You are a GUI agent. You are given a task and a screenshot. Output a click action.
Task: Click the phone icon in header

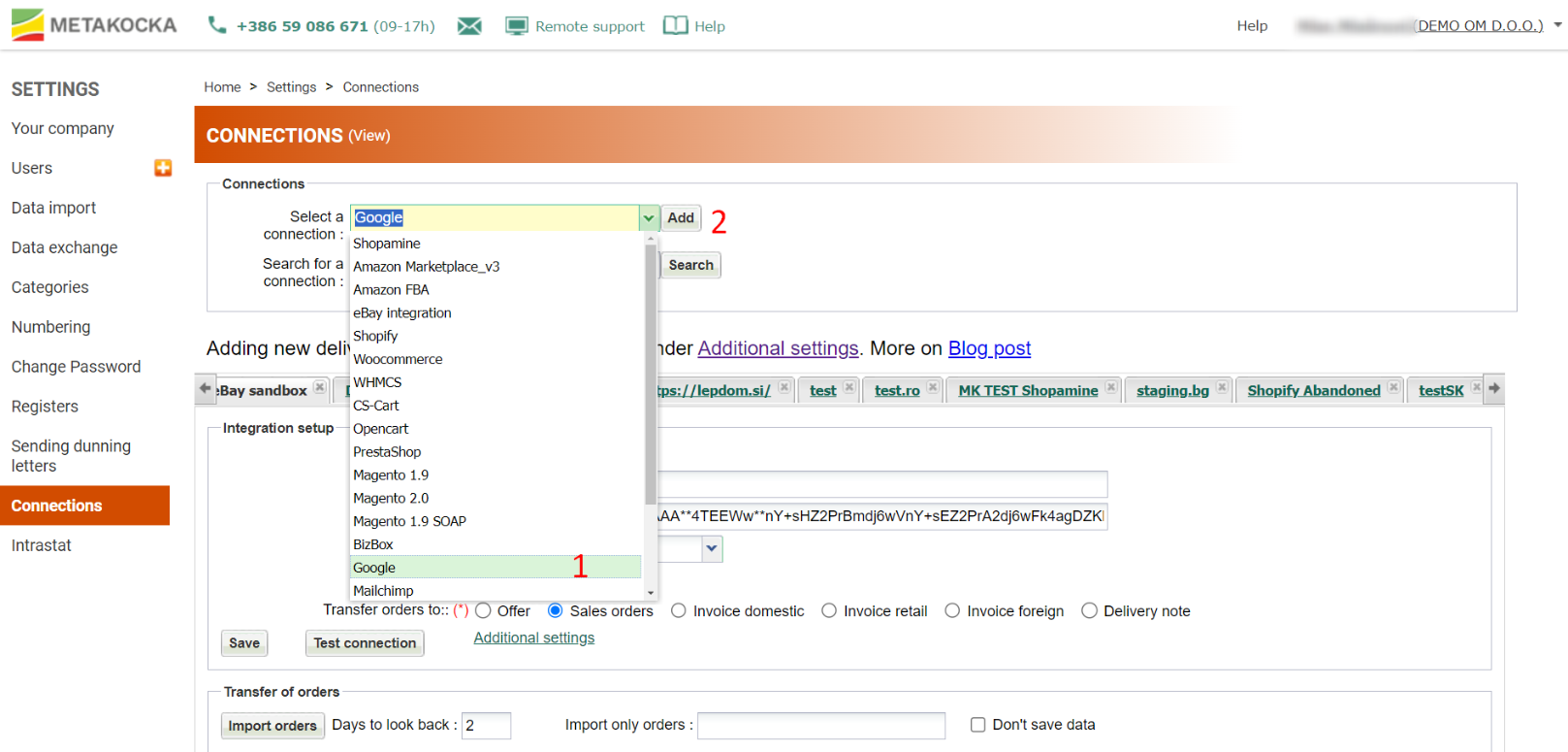pyautogui.click(x=217, y=25)
